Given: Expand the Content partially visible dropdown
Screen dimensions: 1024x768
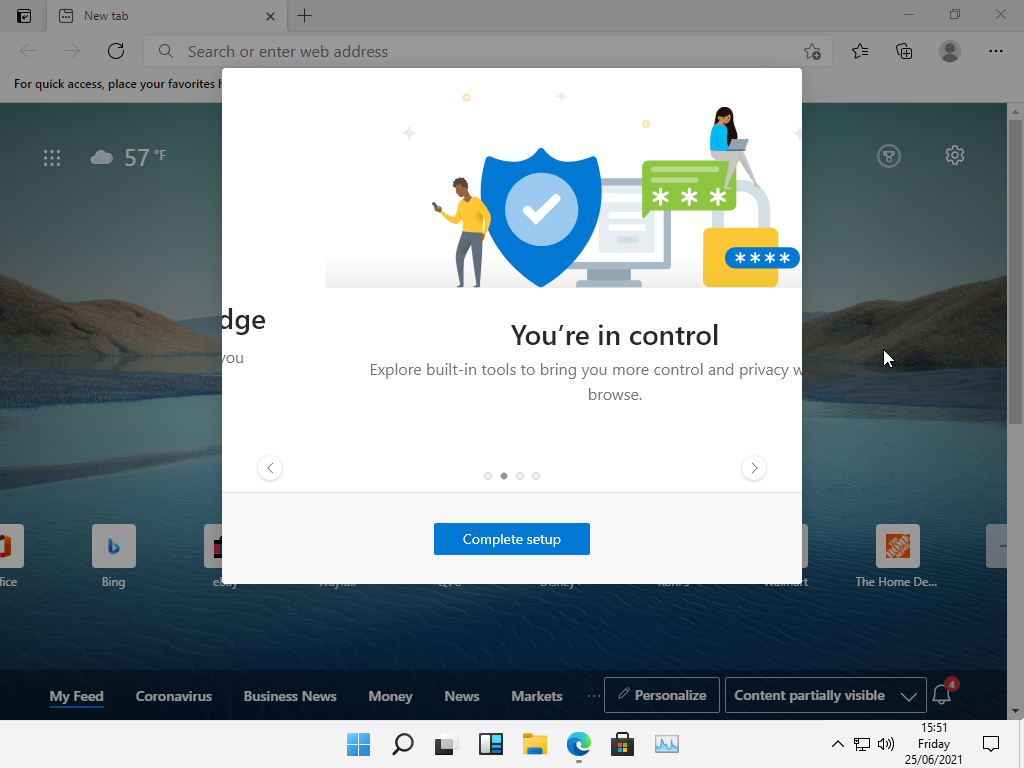Looking at the screenshot, I should tap(823, 695).
